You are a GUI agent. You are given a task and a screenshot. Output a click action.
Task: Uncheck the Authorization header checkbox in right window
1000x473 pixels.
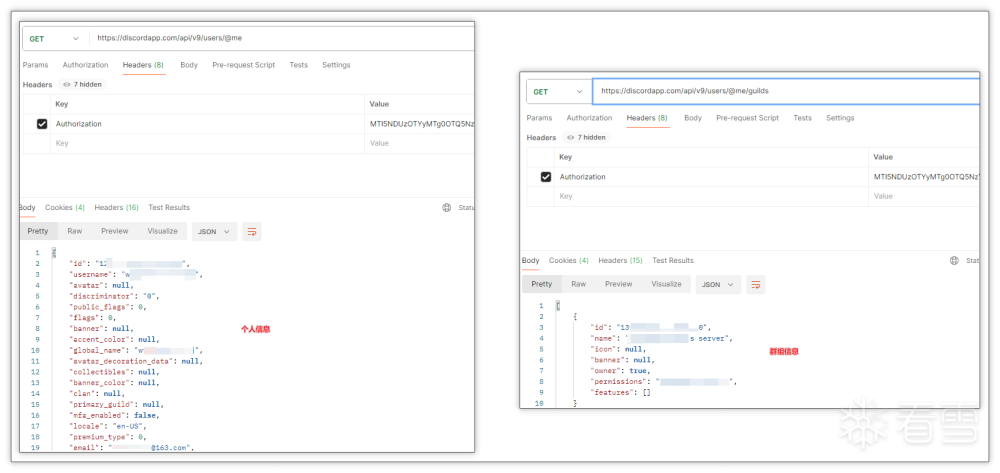coord(546,177)
